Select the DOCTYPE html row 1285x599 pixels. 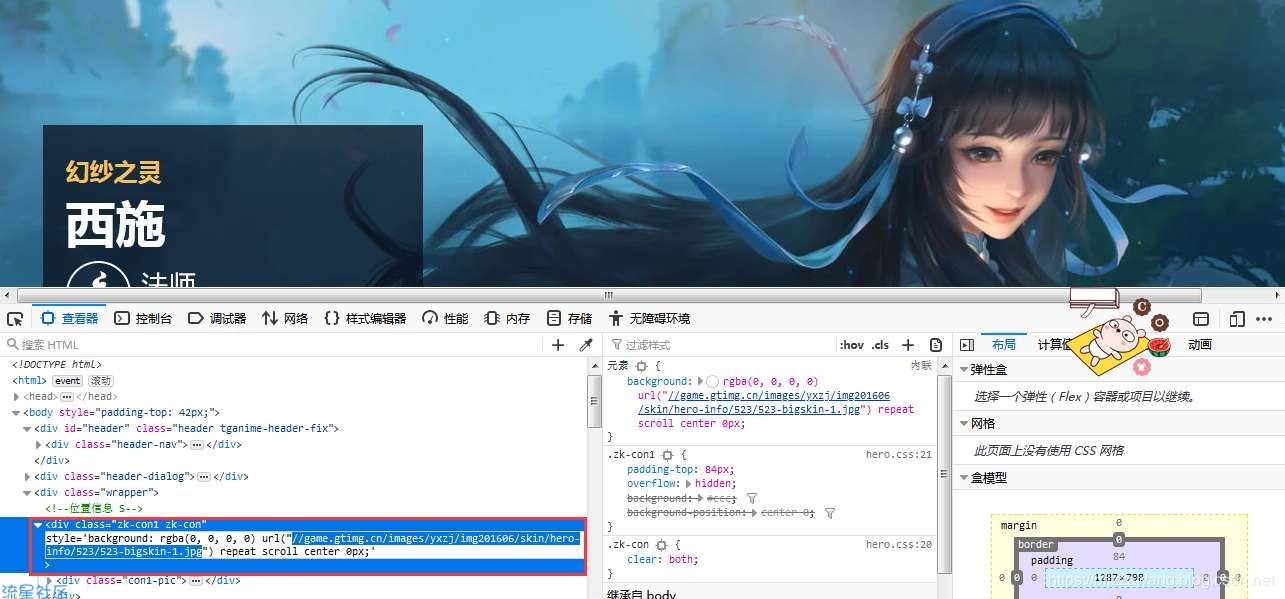tap(57, 364)
